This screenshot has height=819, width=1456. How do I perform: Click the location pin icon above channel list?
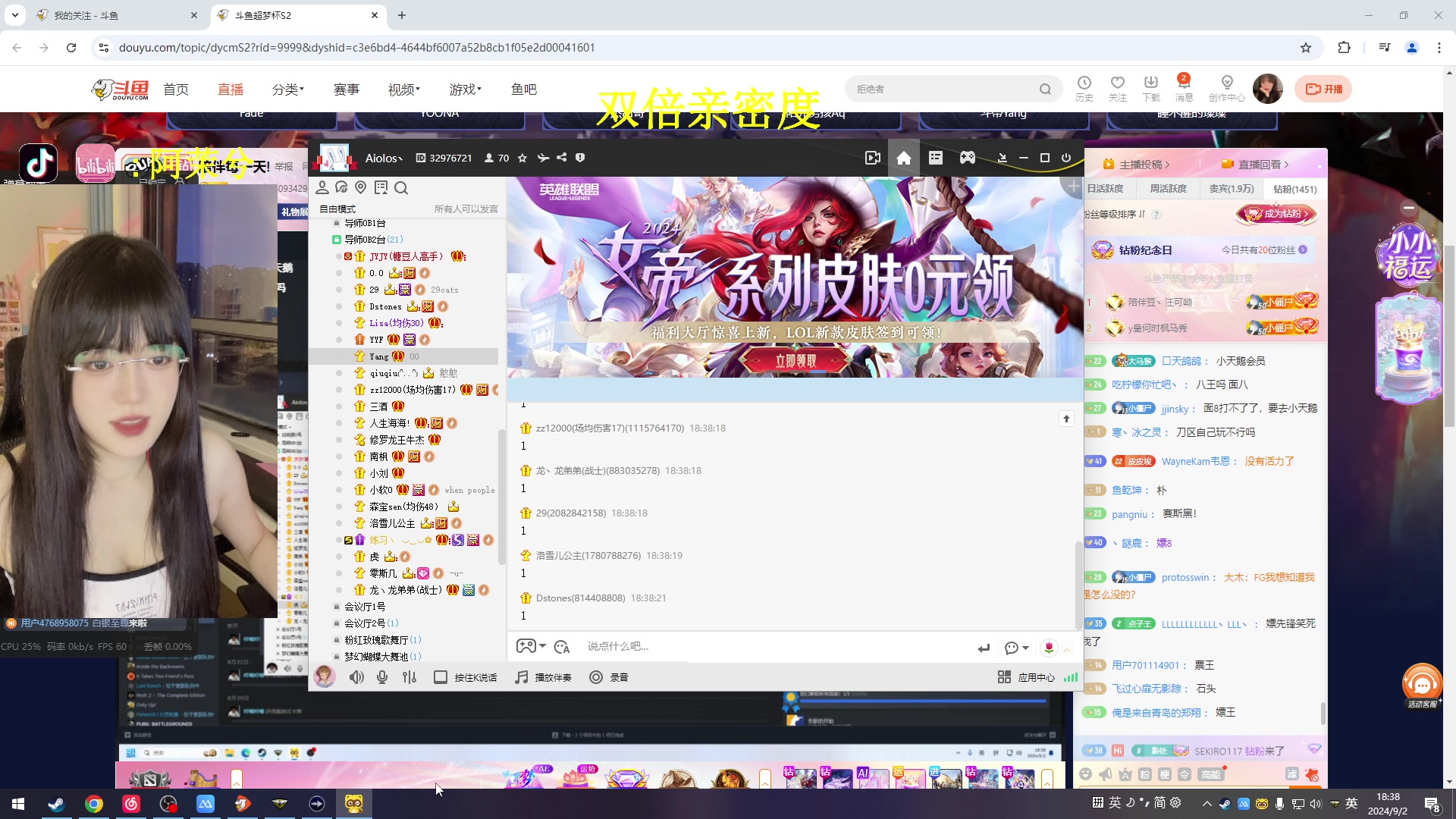361,187
